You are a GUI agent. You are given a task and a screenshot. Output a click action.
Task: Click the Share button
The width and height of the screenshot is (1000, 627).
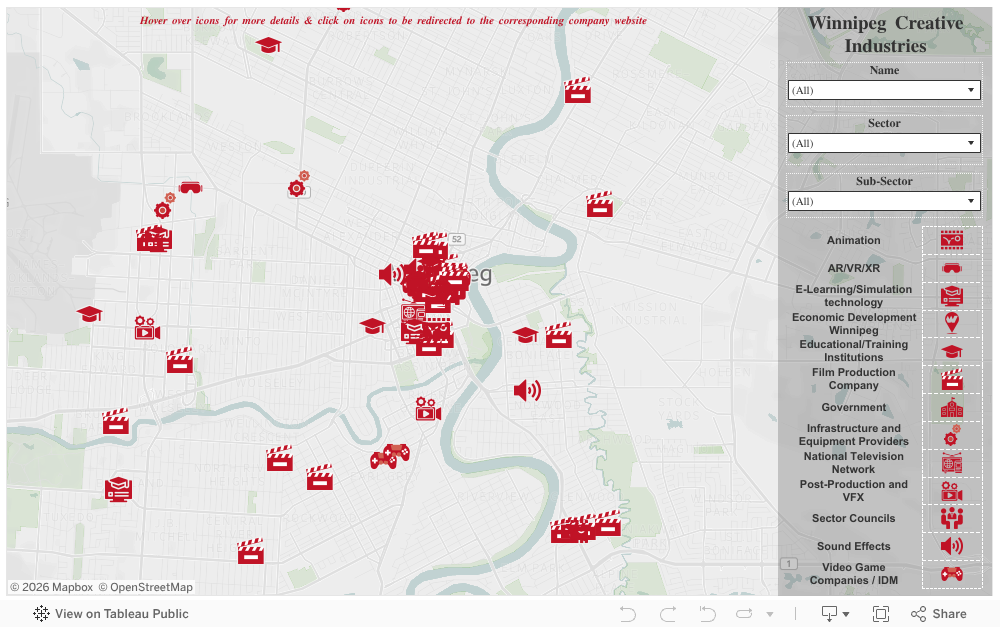pos(939,614)
